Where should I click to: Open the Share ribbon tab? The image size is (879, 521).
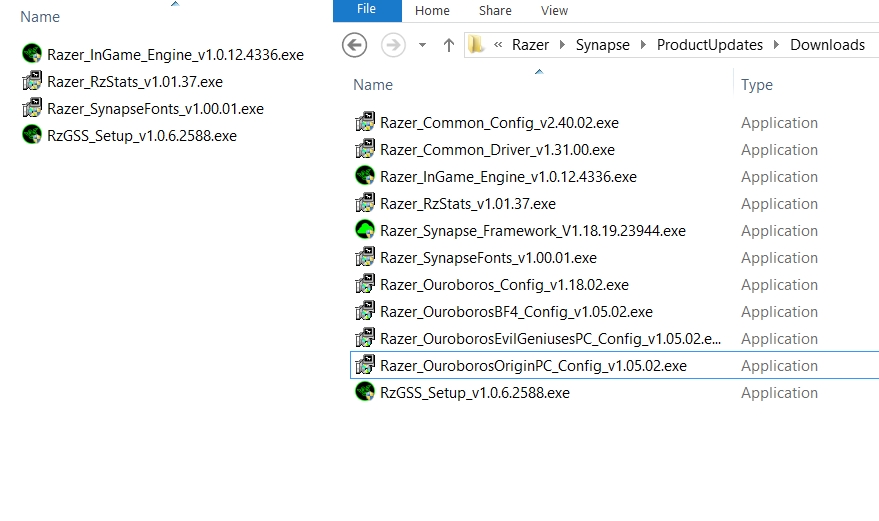(495, 11)
